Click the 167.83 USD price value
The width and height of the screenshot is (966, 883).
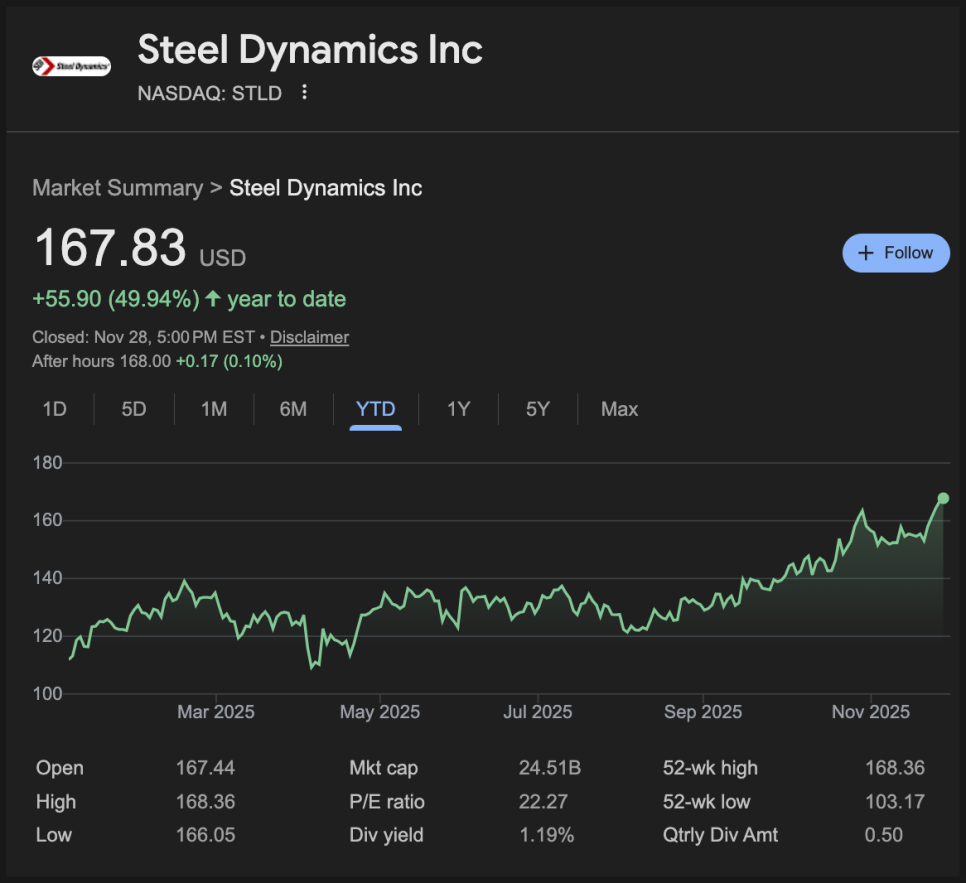[x=110, y=248]
